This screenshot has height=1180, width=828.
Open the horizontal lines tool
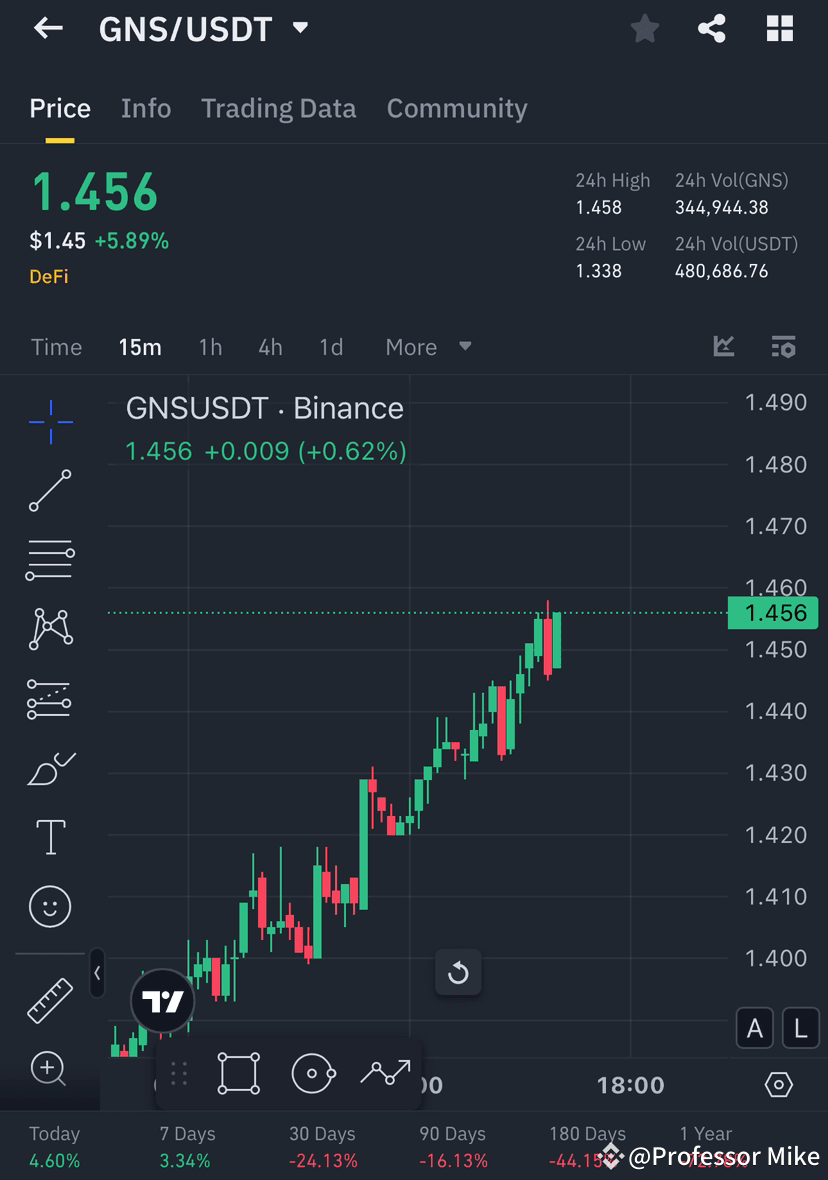[50, 559]
